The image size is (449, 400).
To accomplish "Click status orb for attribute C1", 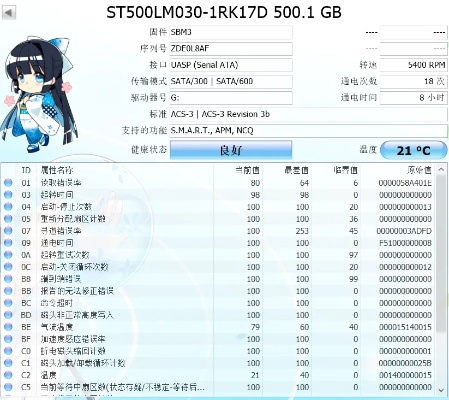I will point(8,363).
